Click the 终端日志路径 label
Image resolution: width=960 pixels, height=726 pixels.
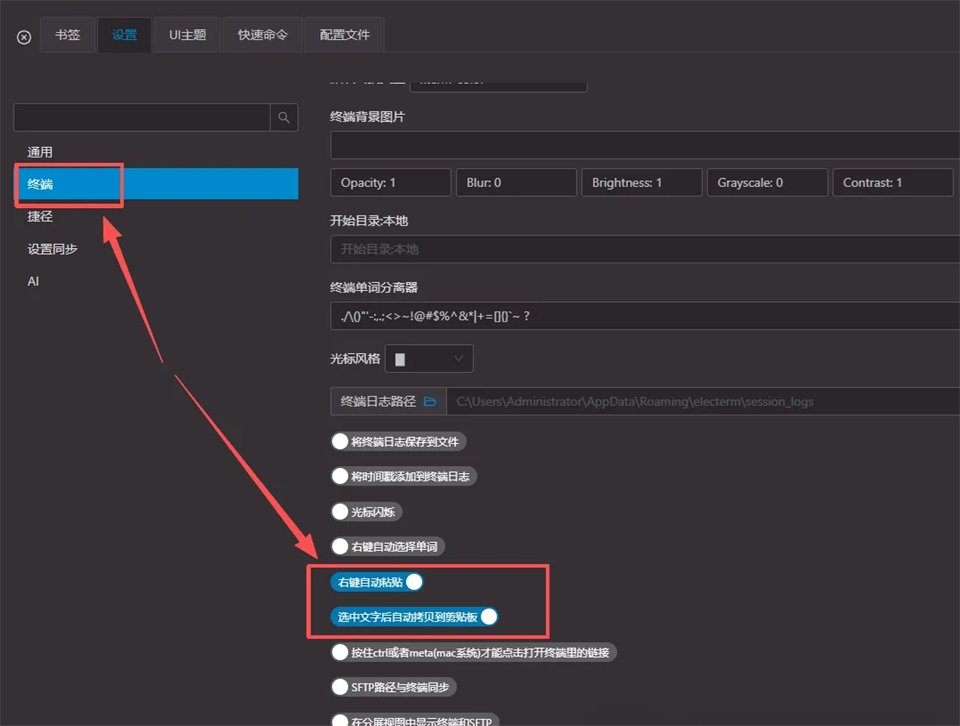378,402
